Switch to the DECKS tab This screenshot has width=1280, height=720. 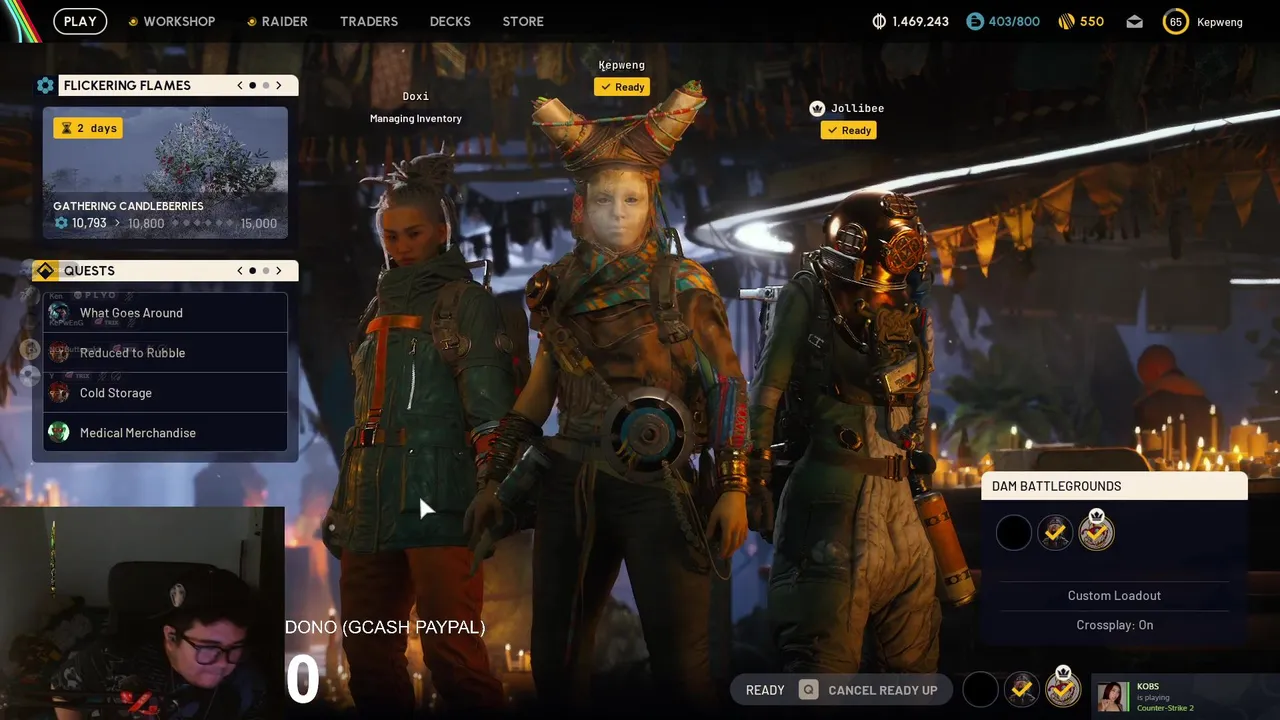pos(450,21)
